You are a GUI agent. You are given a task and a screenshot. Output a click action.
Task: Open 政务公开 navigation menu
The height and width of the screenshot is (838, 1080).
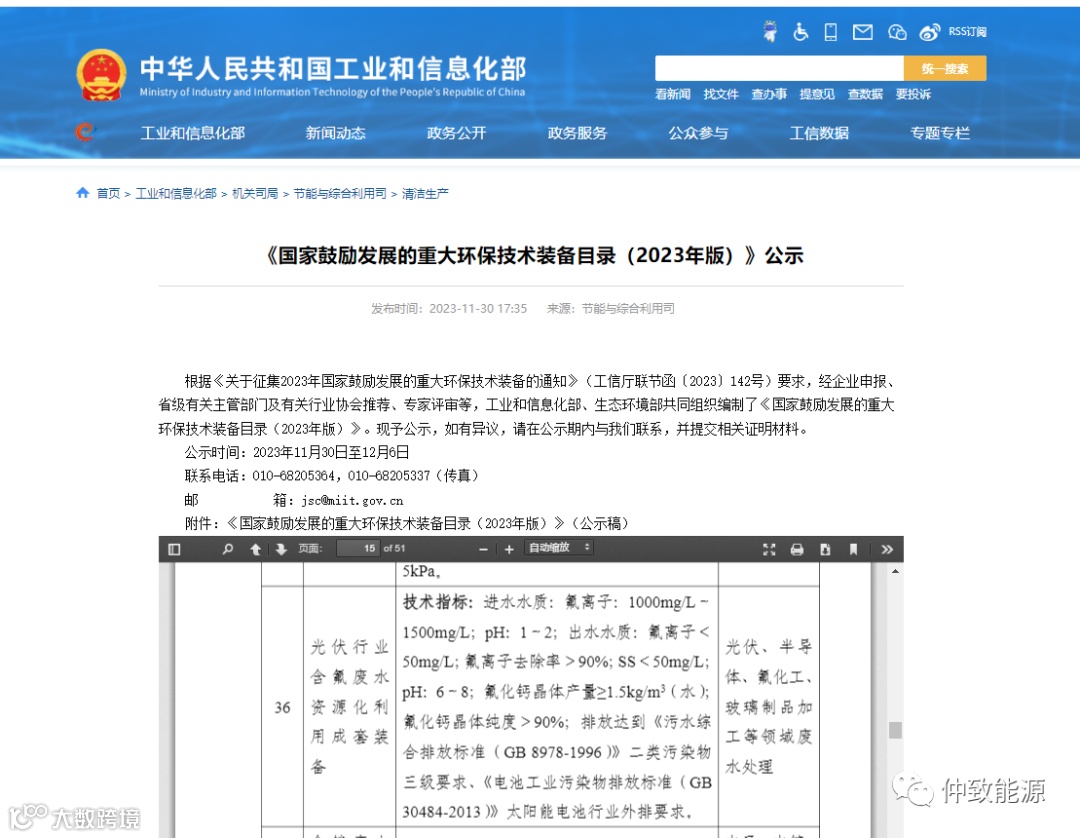click(x=456, y=133)
